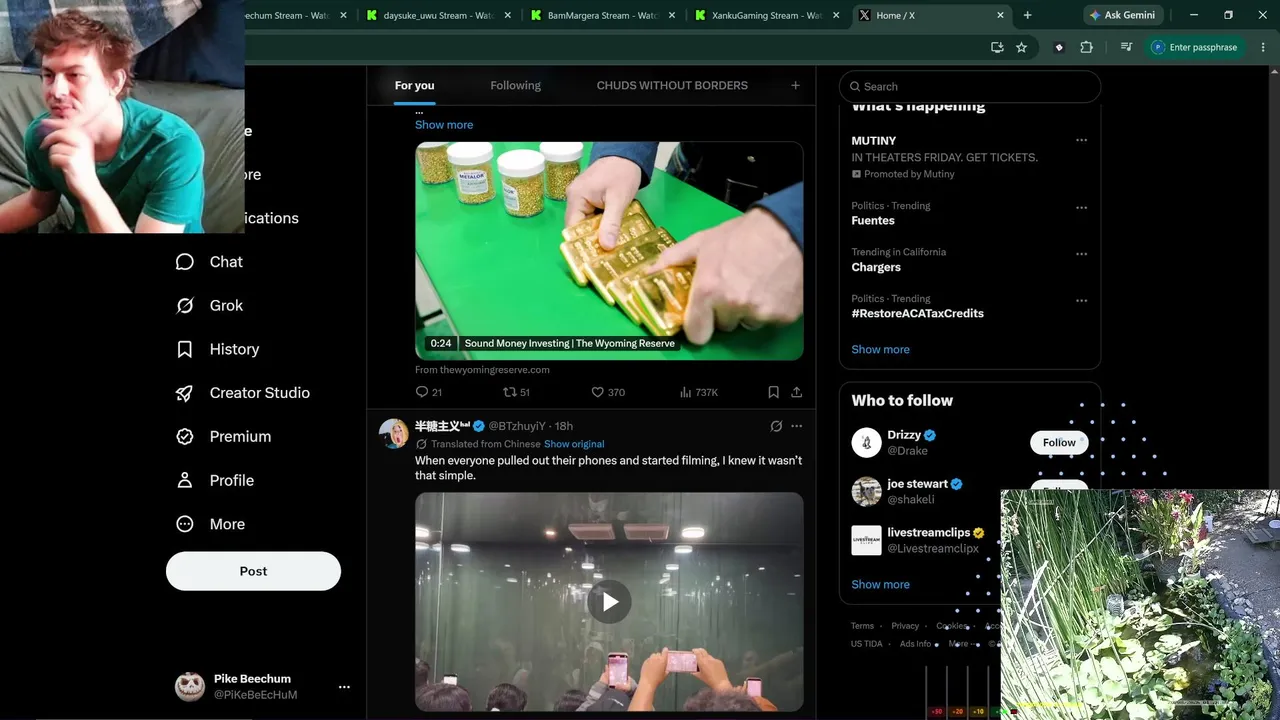Open options for #RestoreACATaxCredits trend

click(1081, 300)
